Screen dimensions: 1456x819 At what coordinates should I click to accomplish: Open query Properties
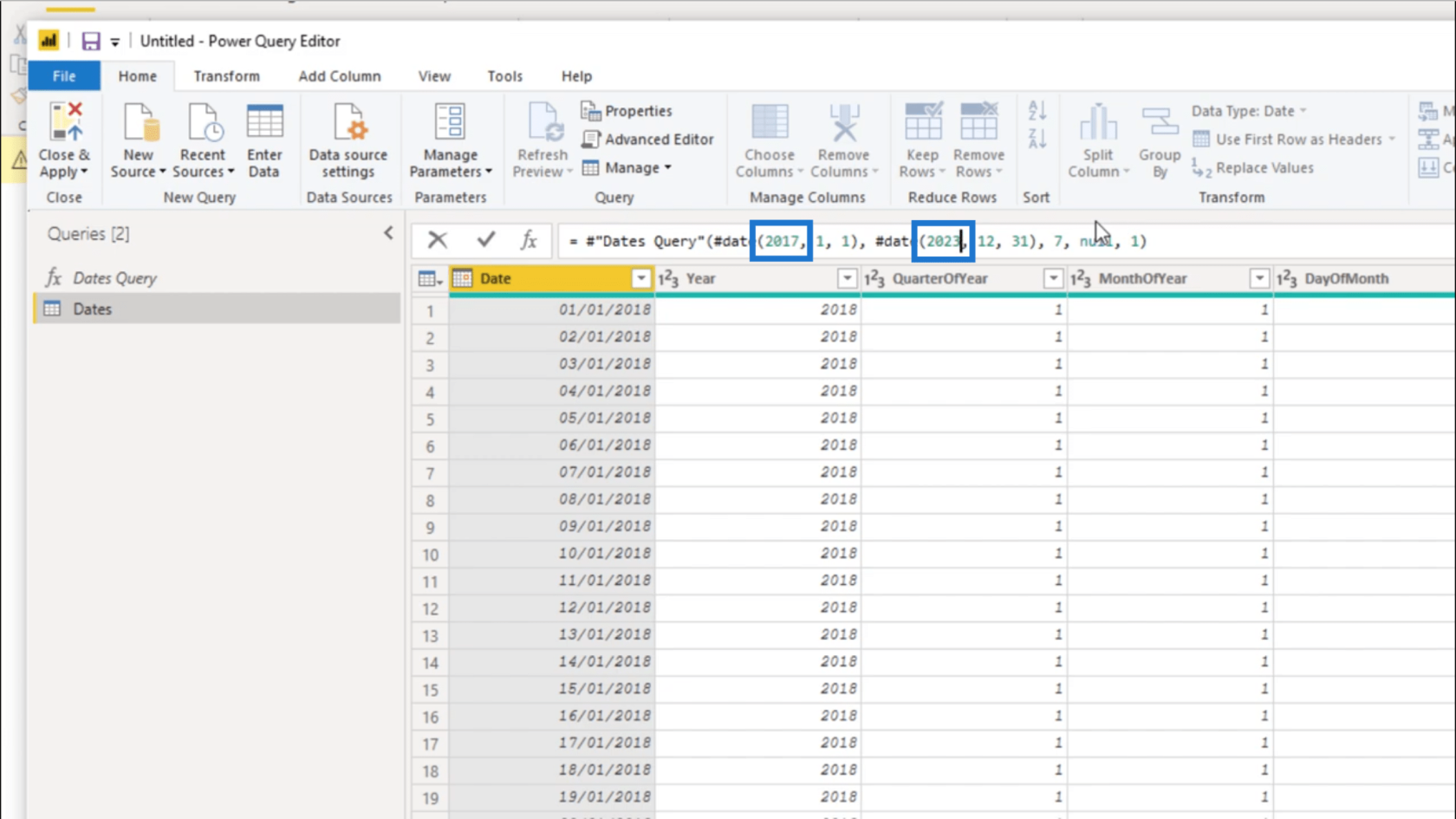coord(627,111)
